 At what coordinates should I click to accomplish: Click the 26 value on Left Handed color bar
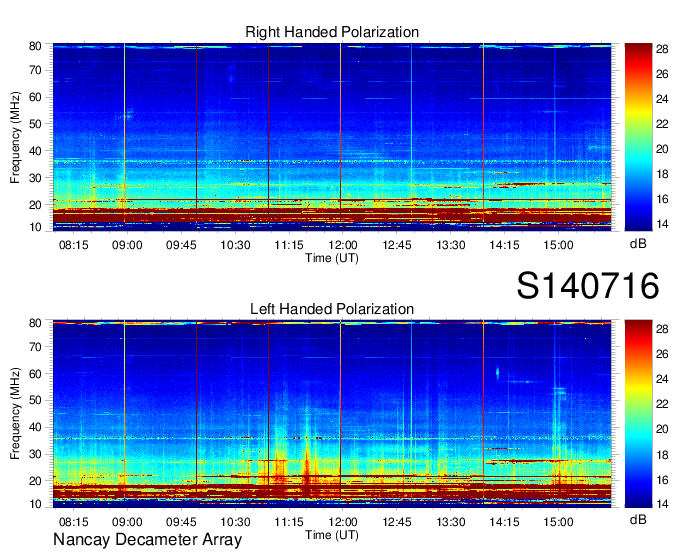click(662, 354)
